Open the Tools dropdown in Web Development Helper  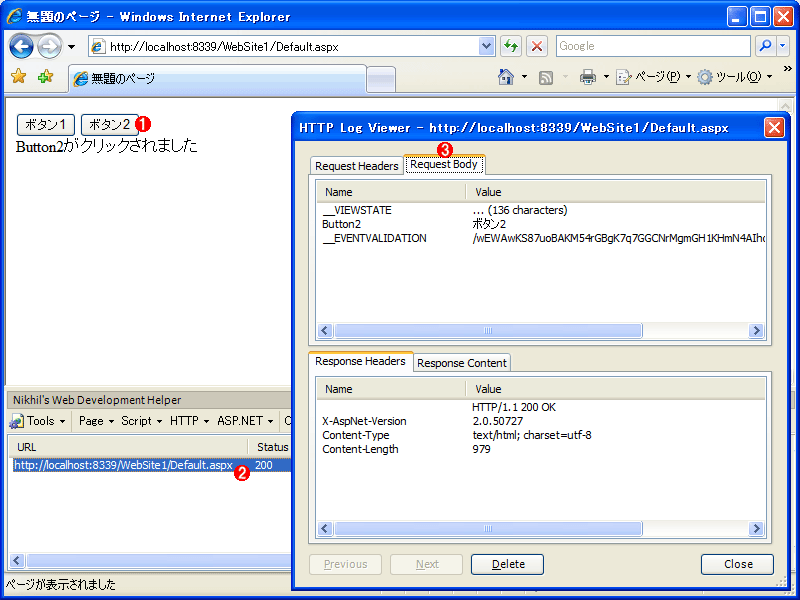click(39, 421)
